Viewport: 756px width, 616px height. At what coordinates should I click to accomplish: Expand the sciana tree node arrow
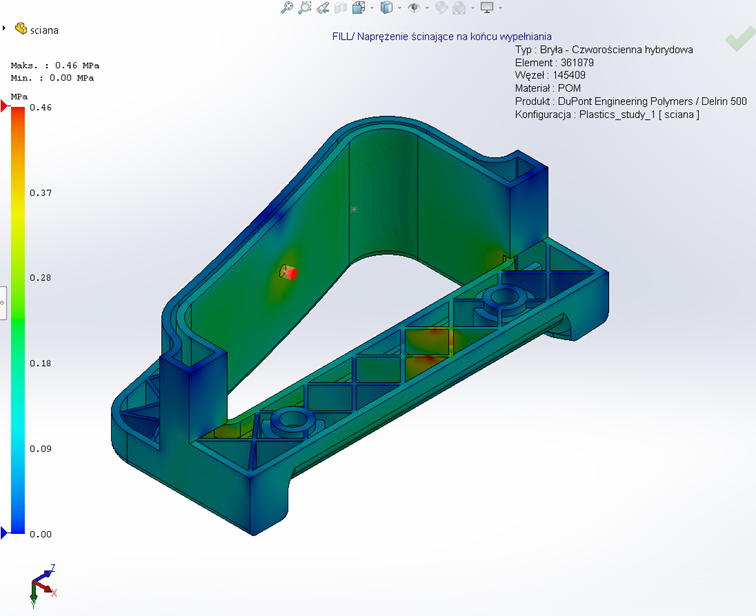click(x=5, y=30)
